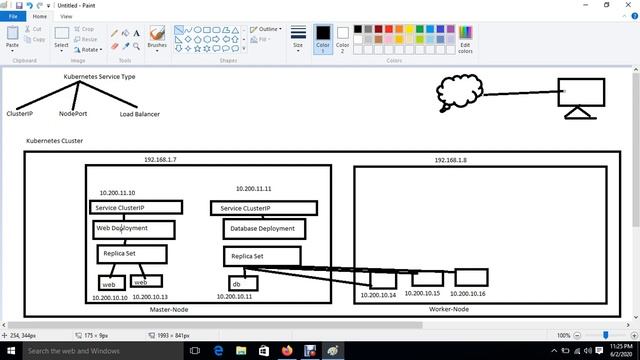Click the Search the web and Windows box
Viewport: 640px width, 360px height.
(103, 351)
